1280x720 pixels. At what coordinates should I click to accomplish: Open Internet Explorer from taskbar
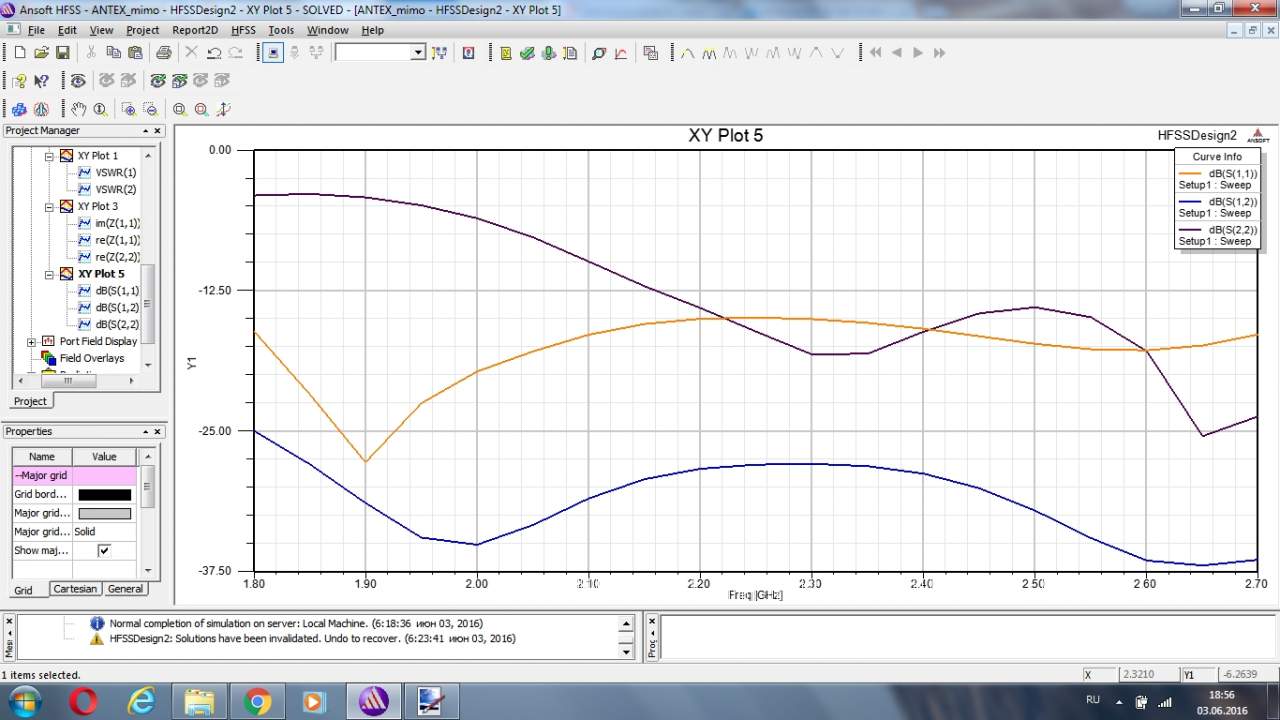coord(141,701)
